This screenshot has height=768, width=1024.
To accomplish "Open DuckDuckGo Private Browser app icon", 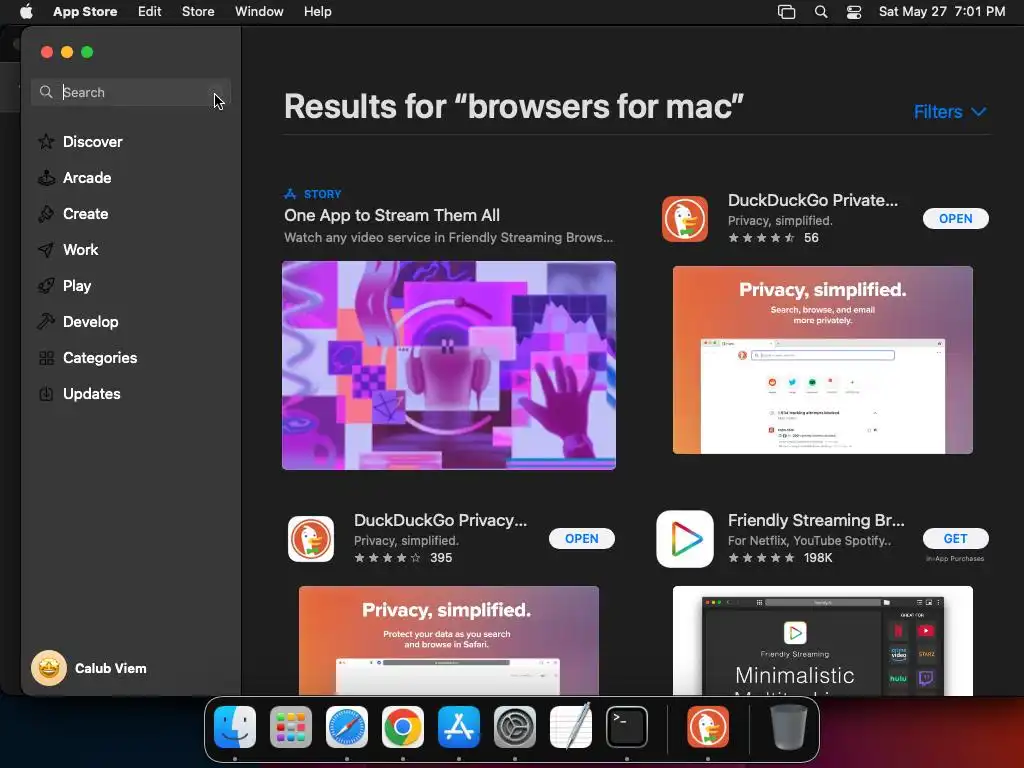I will (684, 219).
